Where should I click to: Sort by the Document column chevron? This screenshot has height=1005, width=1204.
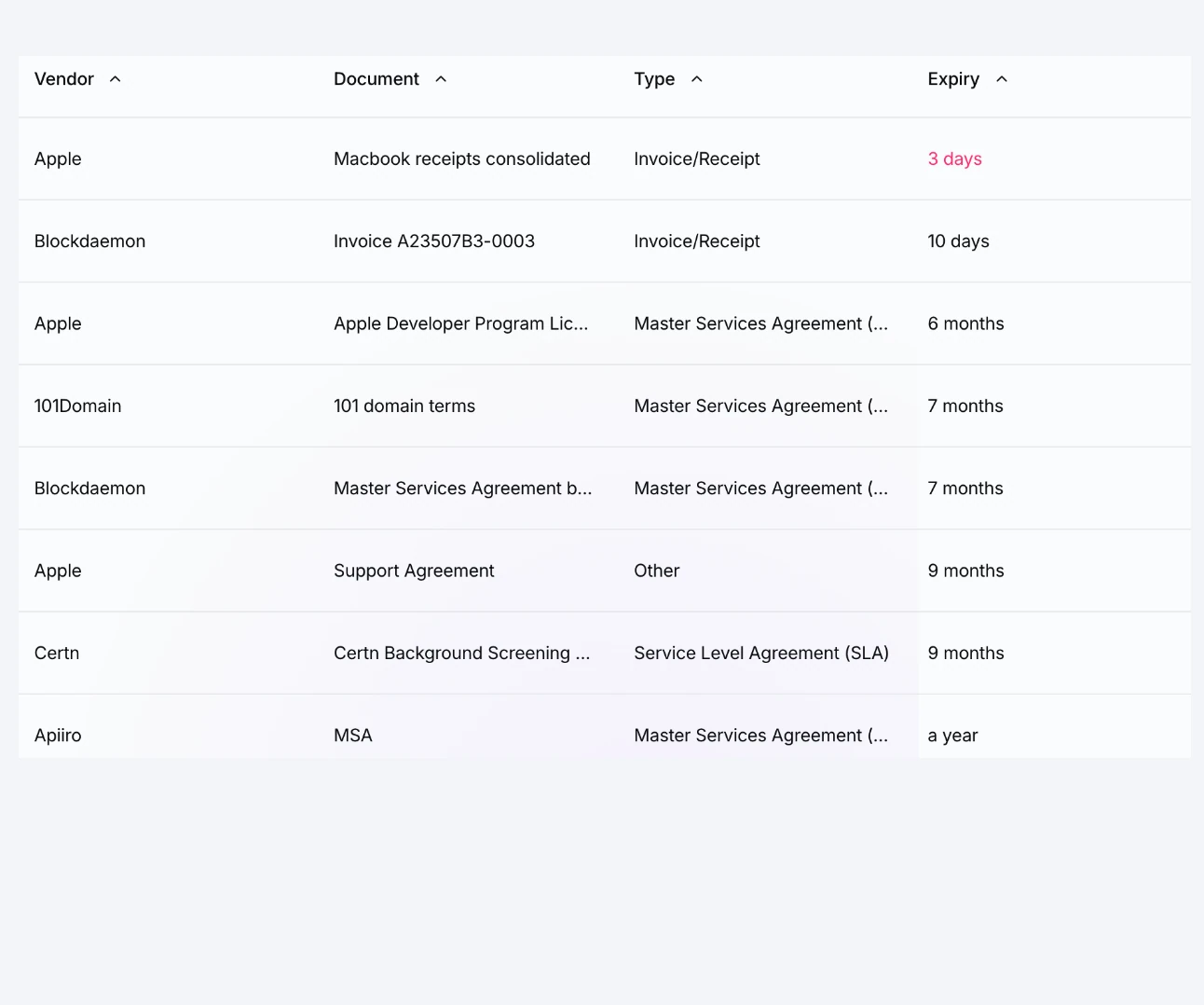[x=441, y=79]
